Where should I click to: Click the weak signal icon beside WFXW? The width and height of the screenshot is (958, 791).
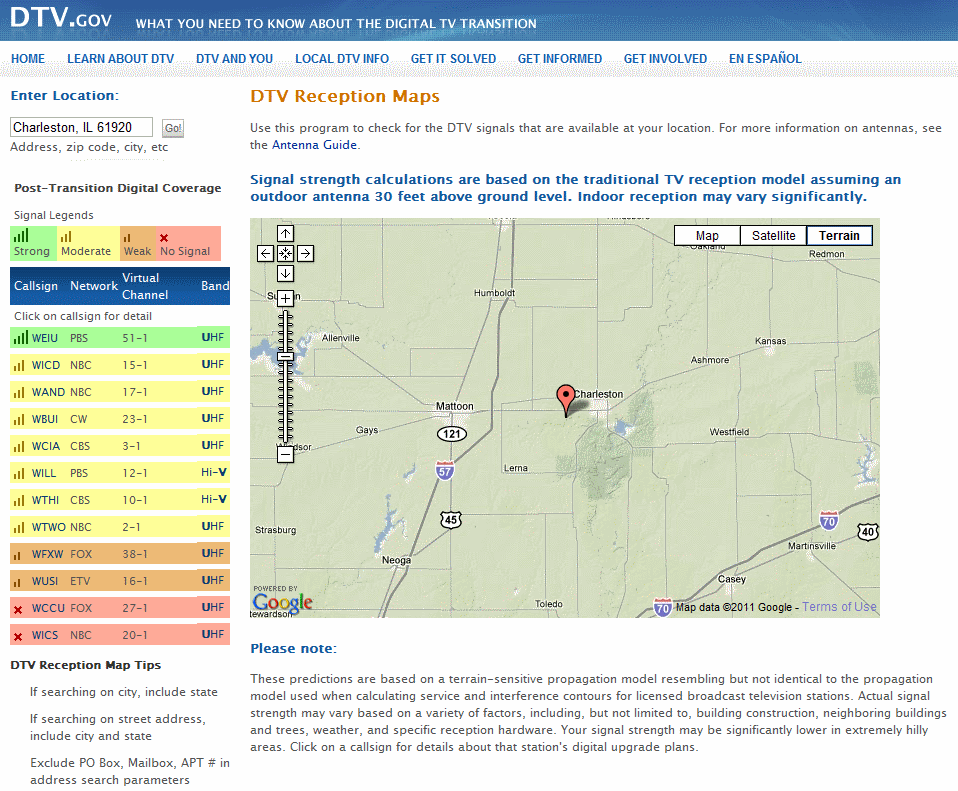18,555
